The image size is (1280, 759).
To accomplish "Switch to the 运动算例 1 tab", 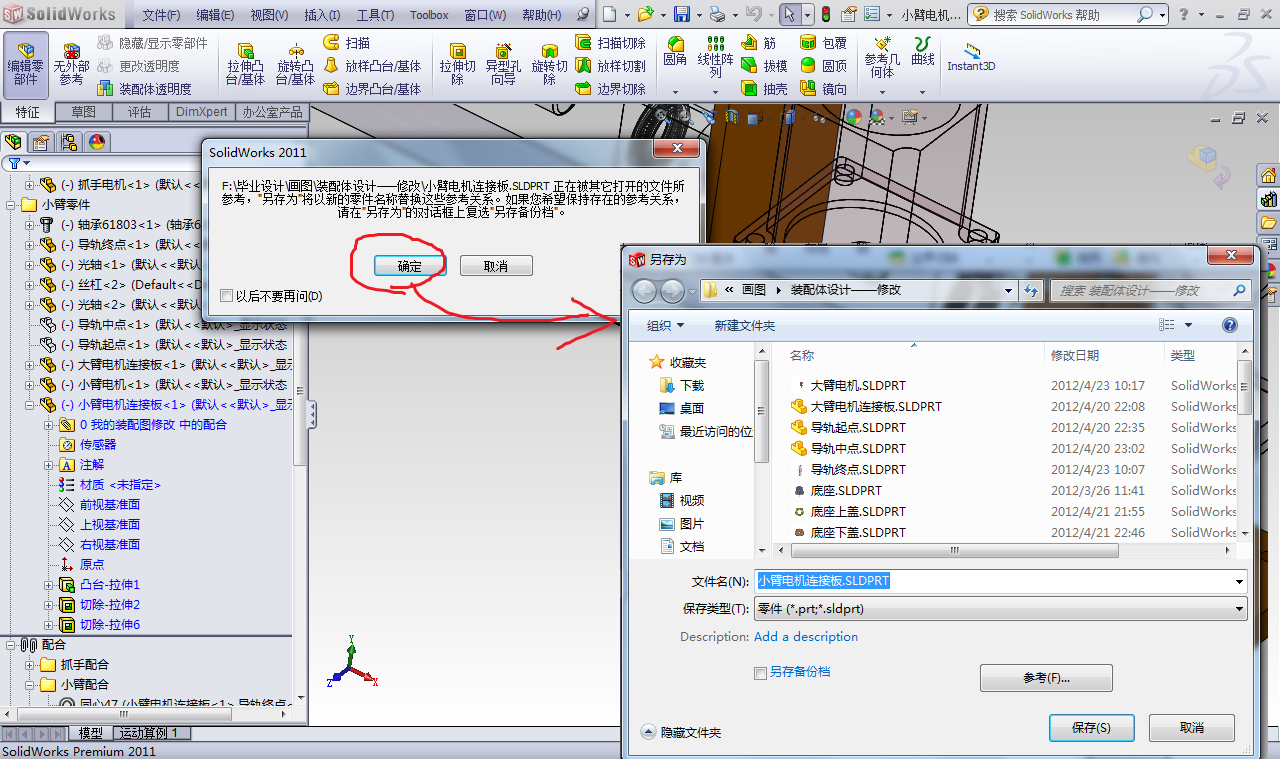I will click(x=149, y=733).
